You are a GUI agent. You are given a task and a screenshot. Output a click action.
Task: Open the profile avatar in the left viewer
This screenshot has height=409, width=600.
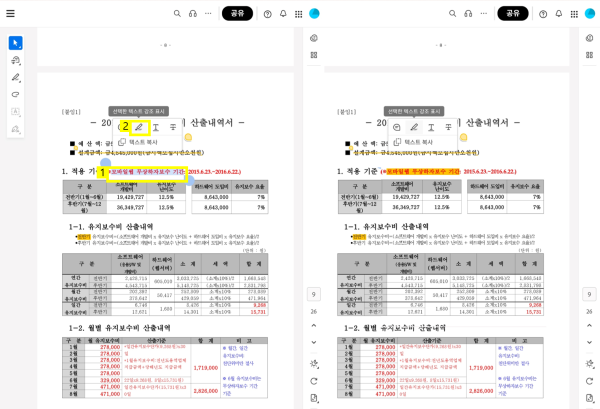click(314, 13)
